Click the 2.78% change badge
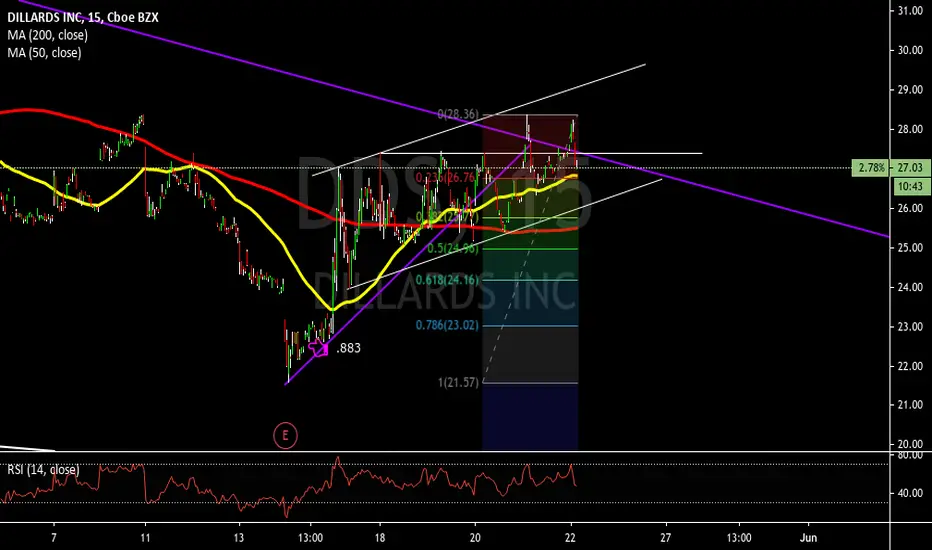 [871, 168]
